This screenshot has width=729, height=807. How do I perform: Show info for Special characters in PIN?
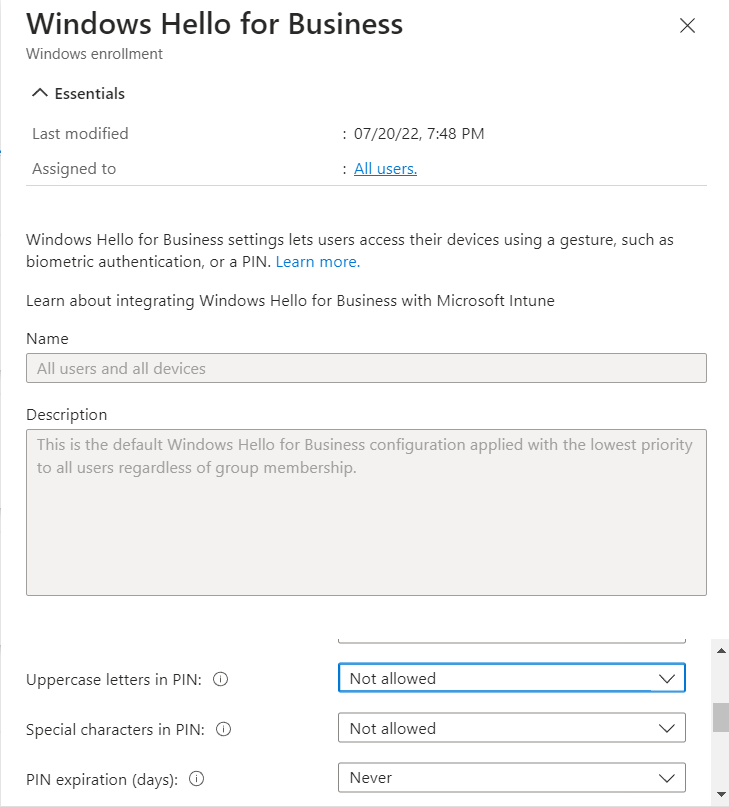pos(223,729)
